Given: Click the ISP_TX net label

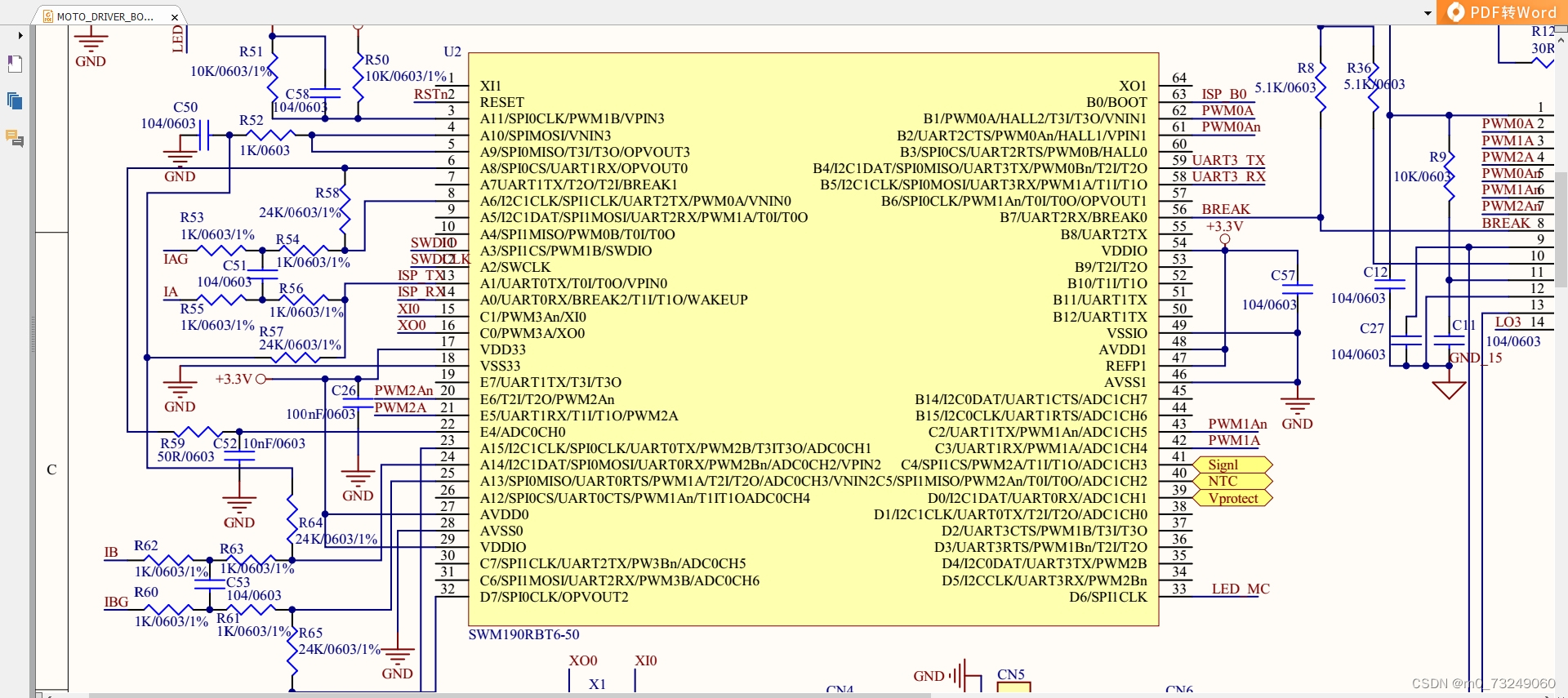Looking at the screenshot, I should coord(421,275).
